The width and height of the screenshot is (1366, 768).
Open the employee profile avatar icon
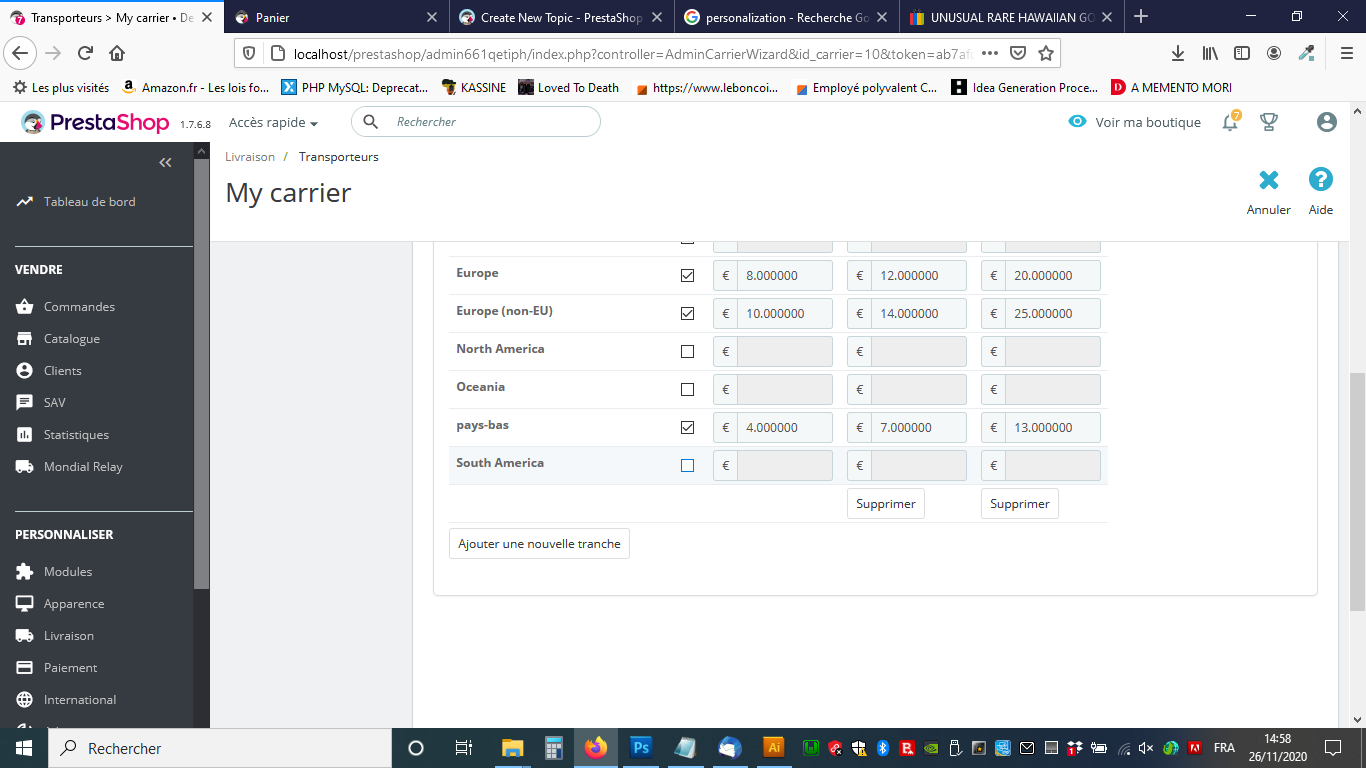click(1327, 122)
